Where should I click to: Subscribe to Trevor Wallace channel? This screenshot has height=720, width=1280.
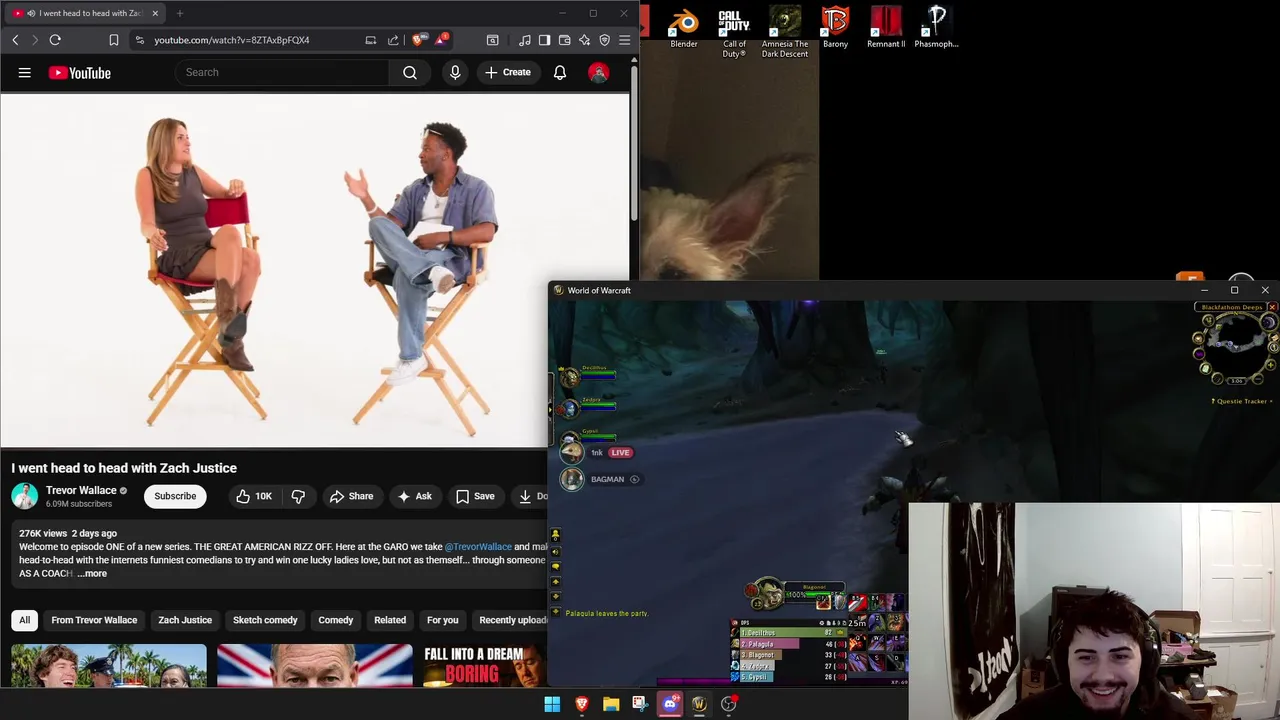175,496
